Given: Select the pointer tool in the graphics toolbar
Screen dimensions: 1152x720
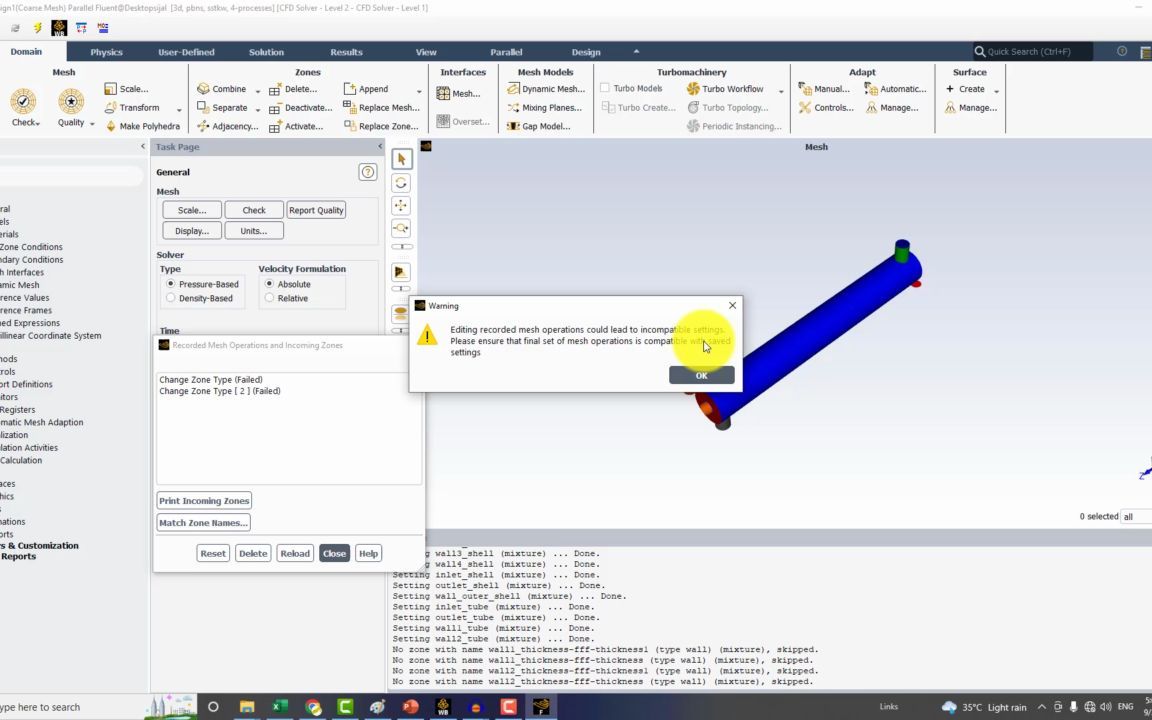Looking at the screenshot, I should point(400,159).
